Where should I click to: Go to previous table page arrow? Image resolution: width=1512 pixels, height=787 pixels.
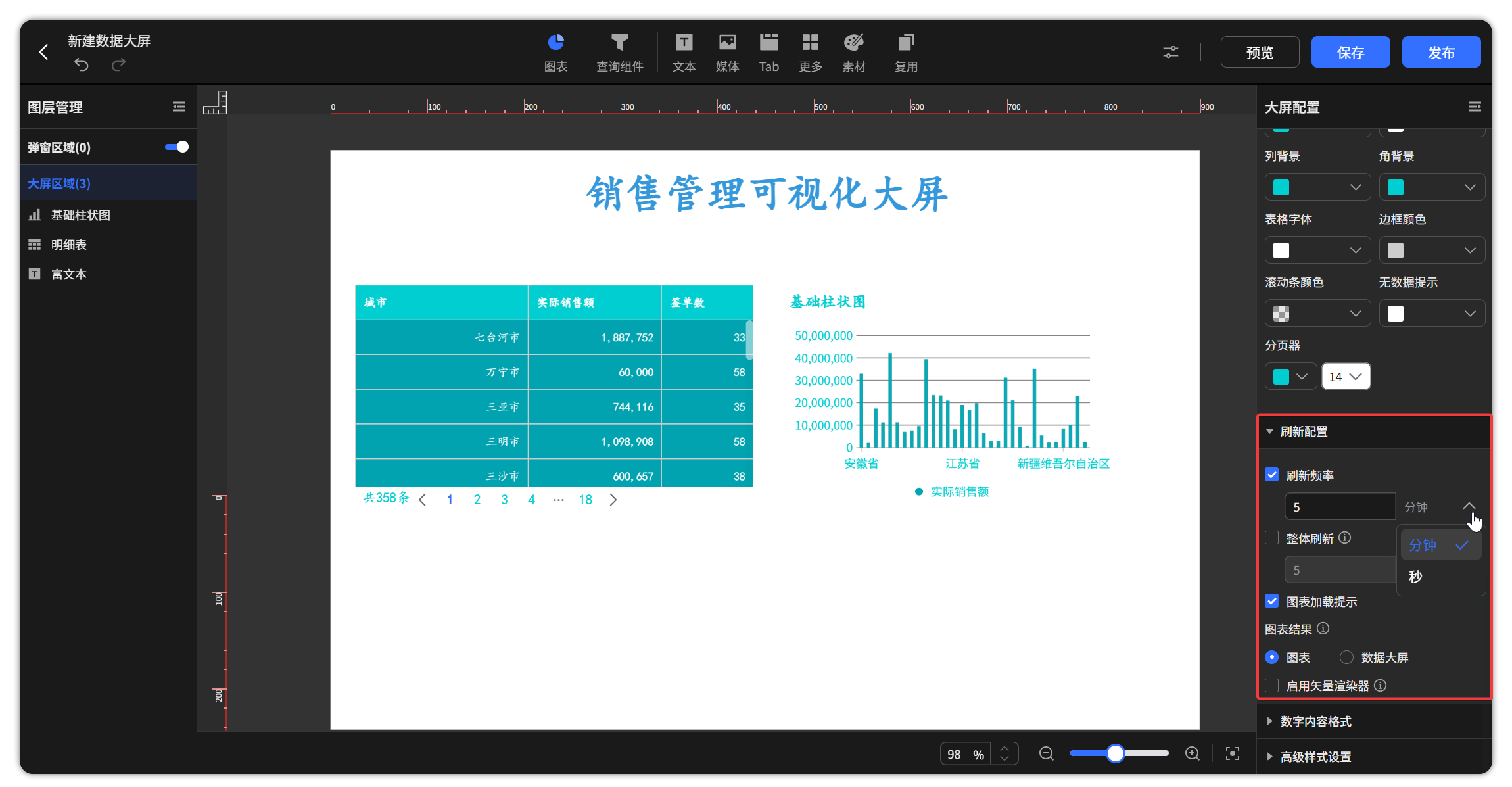click(423, 500)
